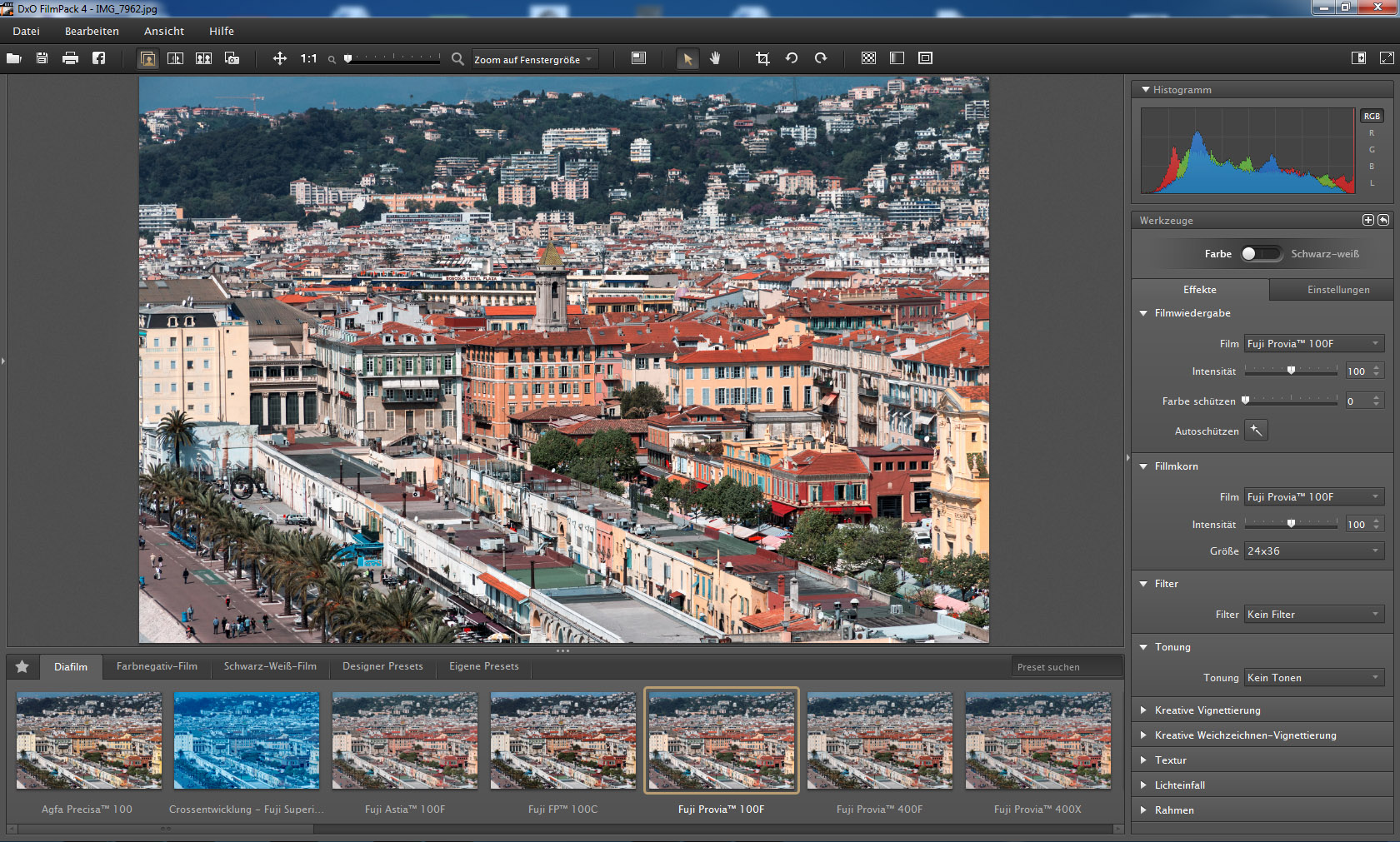Expand the Kreative Vignettierung section
The image size is (1400, 842).
(1143, 710)
